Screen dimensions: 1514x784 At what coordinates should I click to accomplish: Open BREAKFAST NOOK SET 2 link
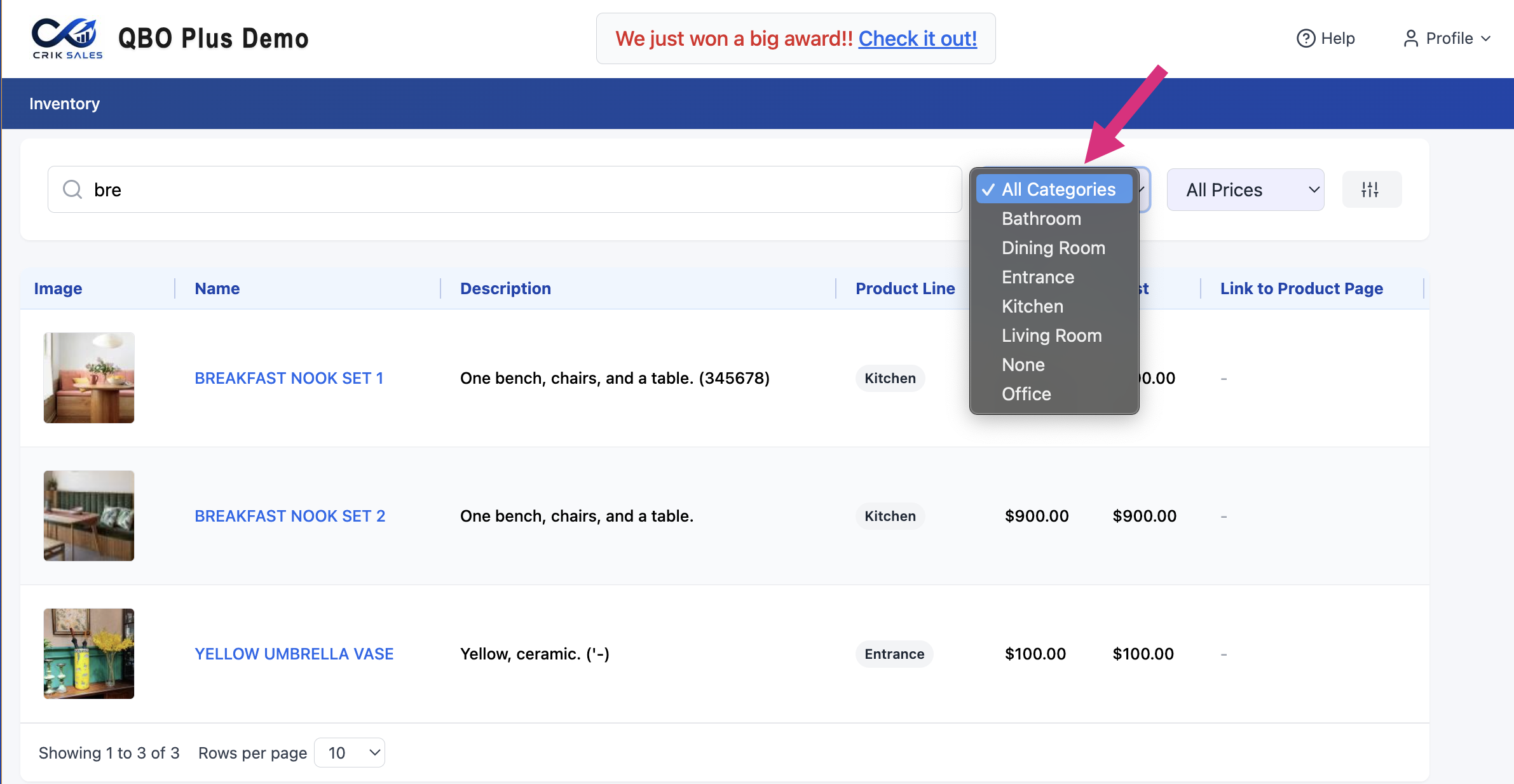click(x=290, y=516)
